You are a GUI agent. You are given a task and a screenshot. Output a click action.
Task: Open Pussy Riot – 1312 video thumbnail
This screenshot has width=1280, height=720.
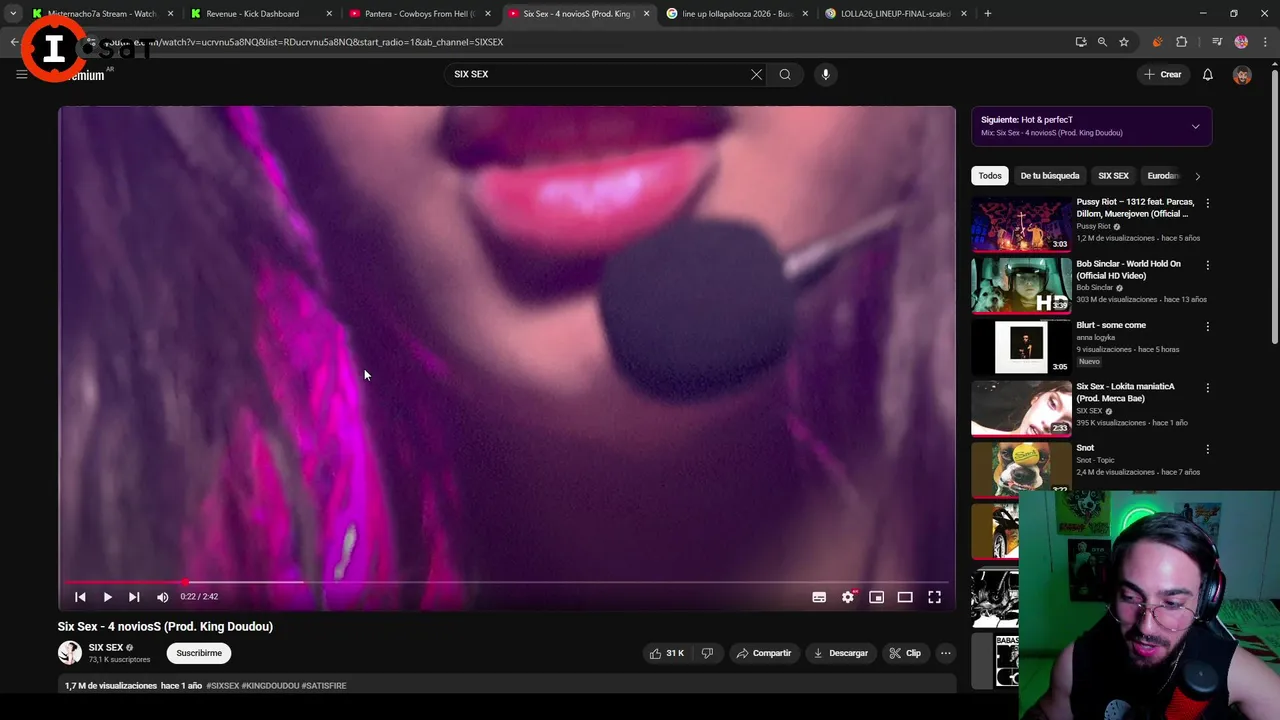1021,224
